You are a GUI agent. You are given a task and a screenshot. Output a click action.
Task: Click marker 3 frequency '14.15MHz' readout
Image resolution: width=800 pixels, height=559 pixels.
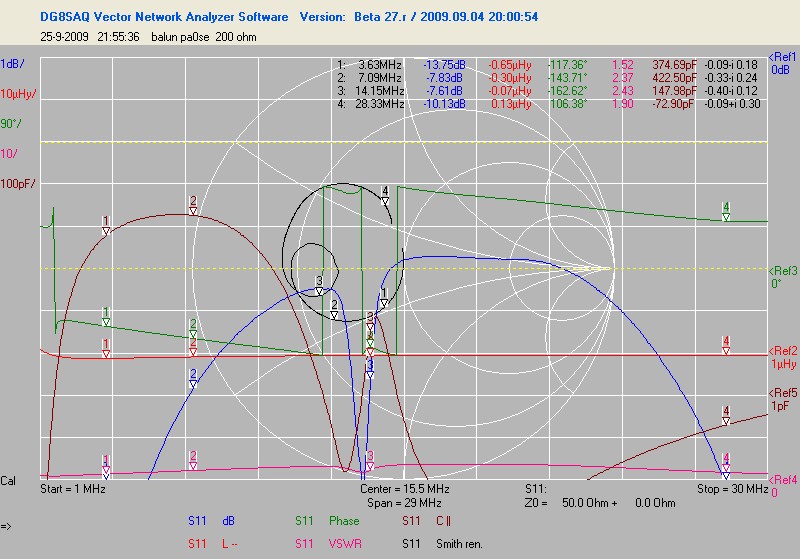click(380, 91)
